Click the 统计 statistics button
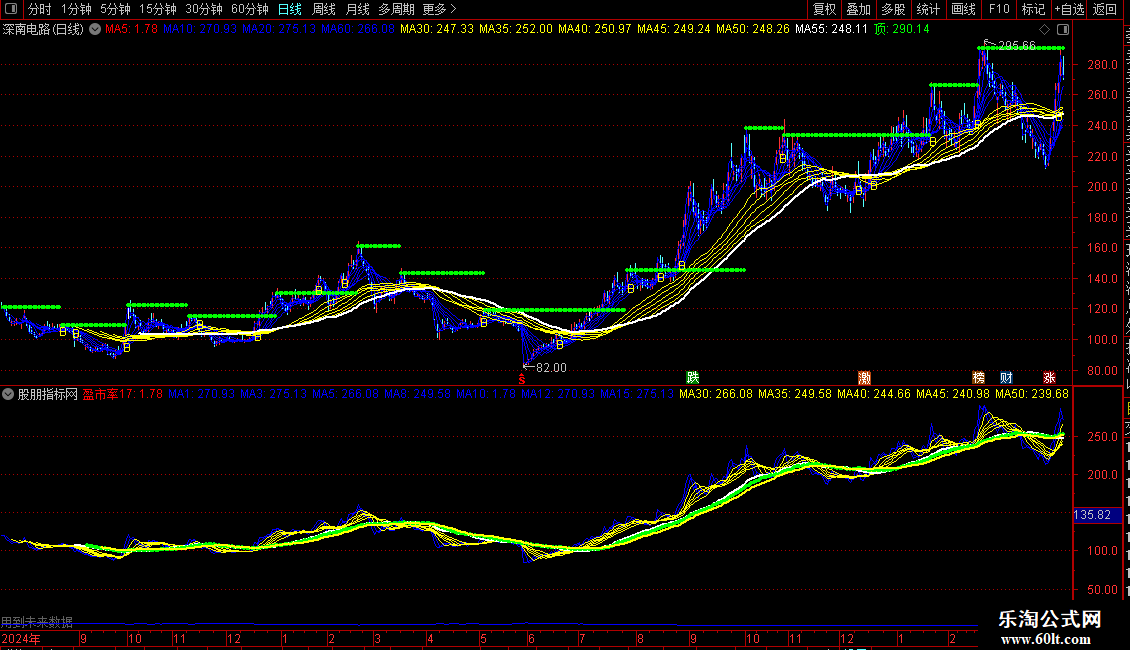Viewport: 1130px width, 650px height. pos(928,9)
